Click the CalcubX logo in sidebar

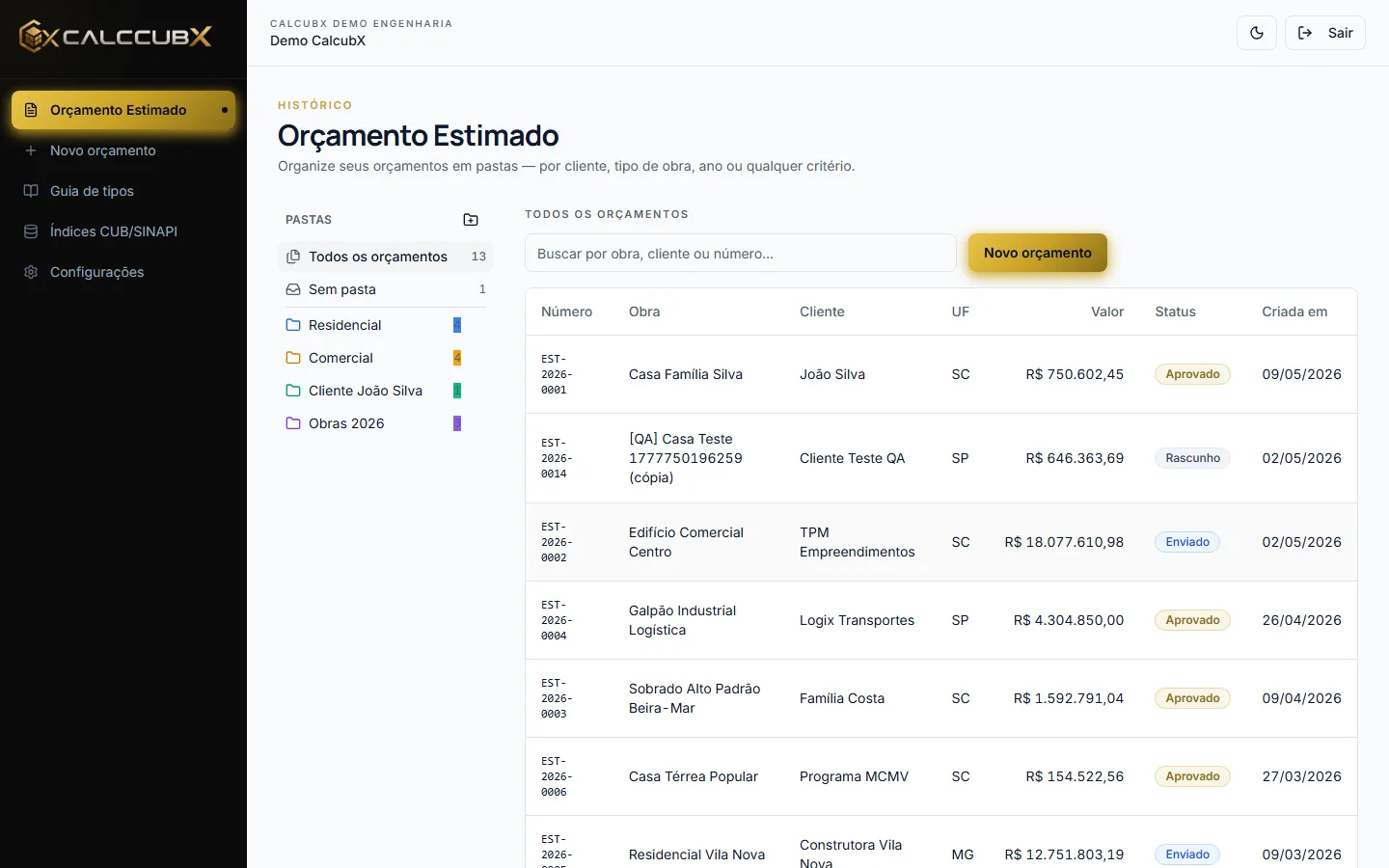point(116,37)
